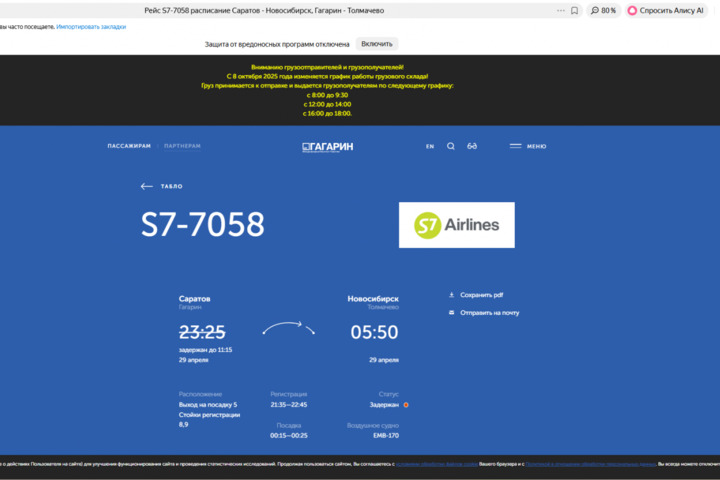Open the hamburger МЕНЮ icon
The width and height of the screenshot is (720, 480).
coord(516,146)
